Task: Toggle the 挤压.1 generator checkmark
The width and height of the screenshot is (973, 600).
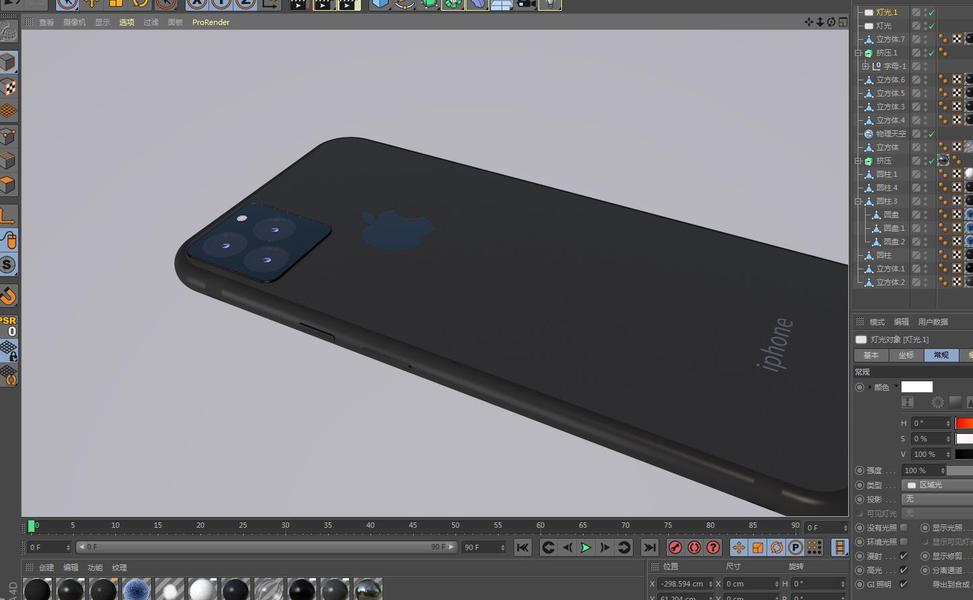Action: point(932,53)
